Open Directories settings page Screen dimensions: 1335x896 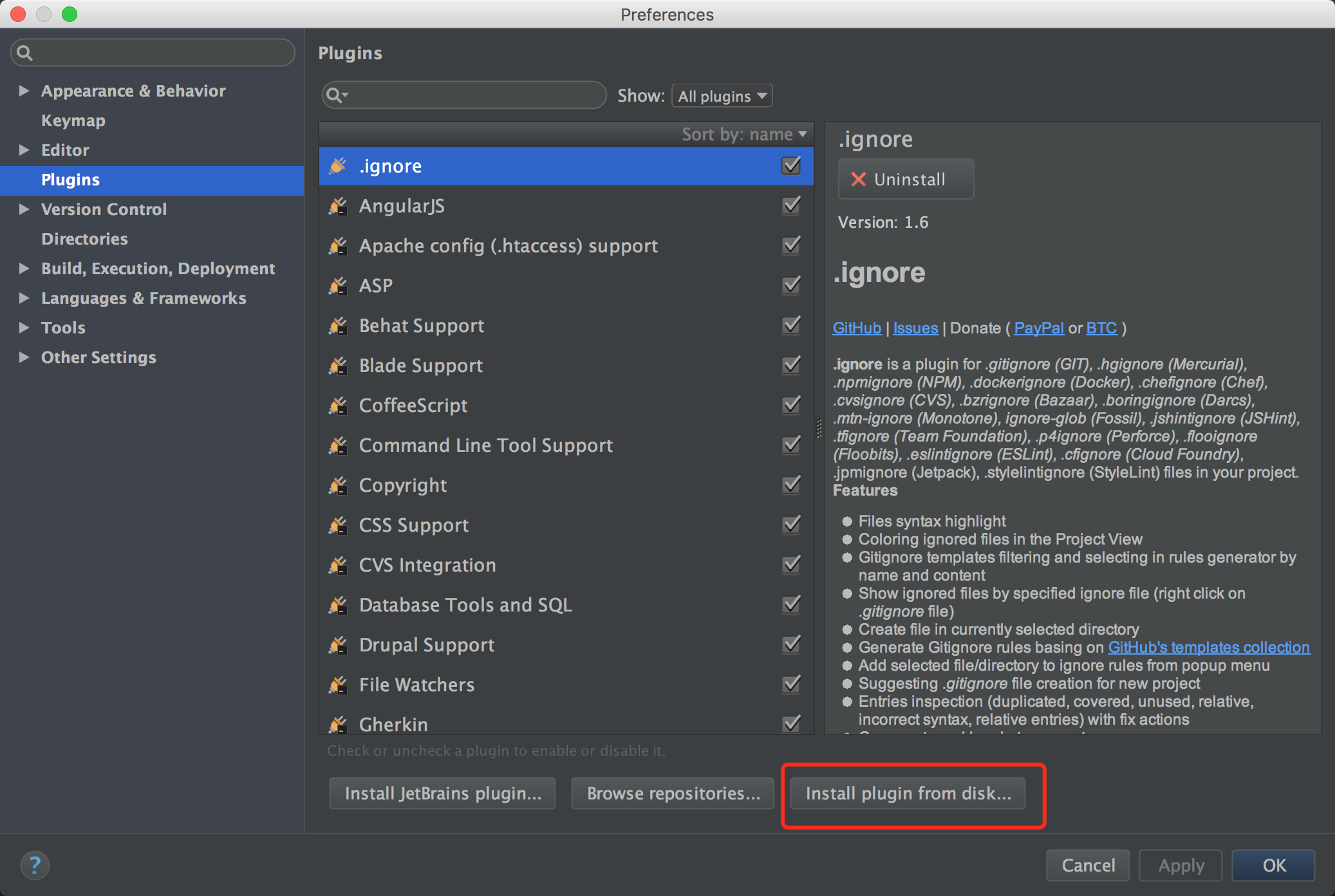84,239
